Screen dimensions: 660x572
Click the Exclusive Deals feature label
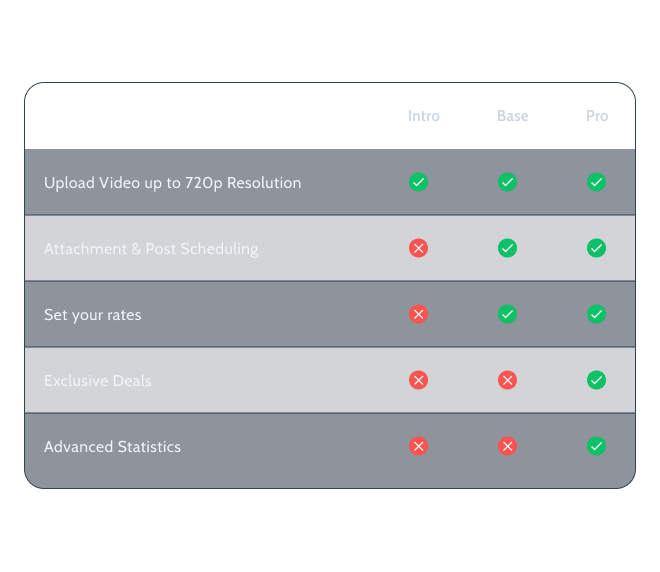(x=98, y=381)
